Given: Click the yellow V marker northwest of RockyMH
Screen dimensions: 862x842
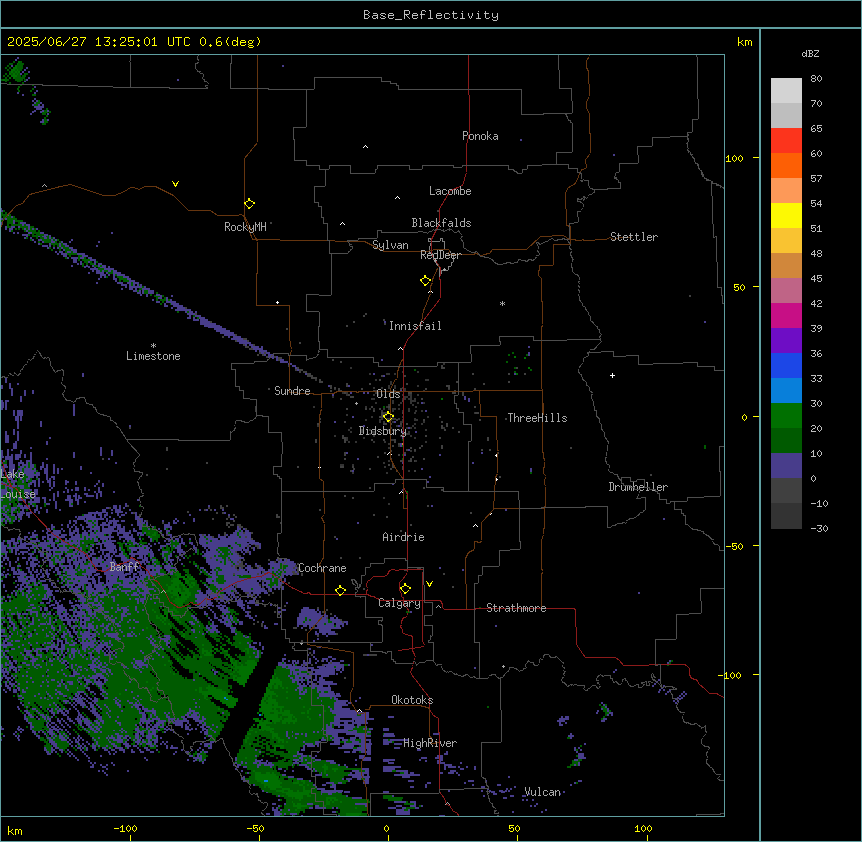Looking at the screenshot, I should pyautogui.click(x=175, y=184).
